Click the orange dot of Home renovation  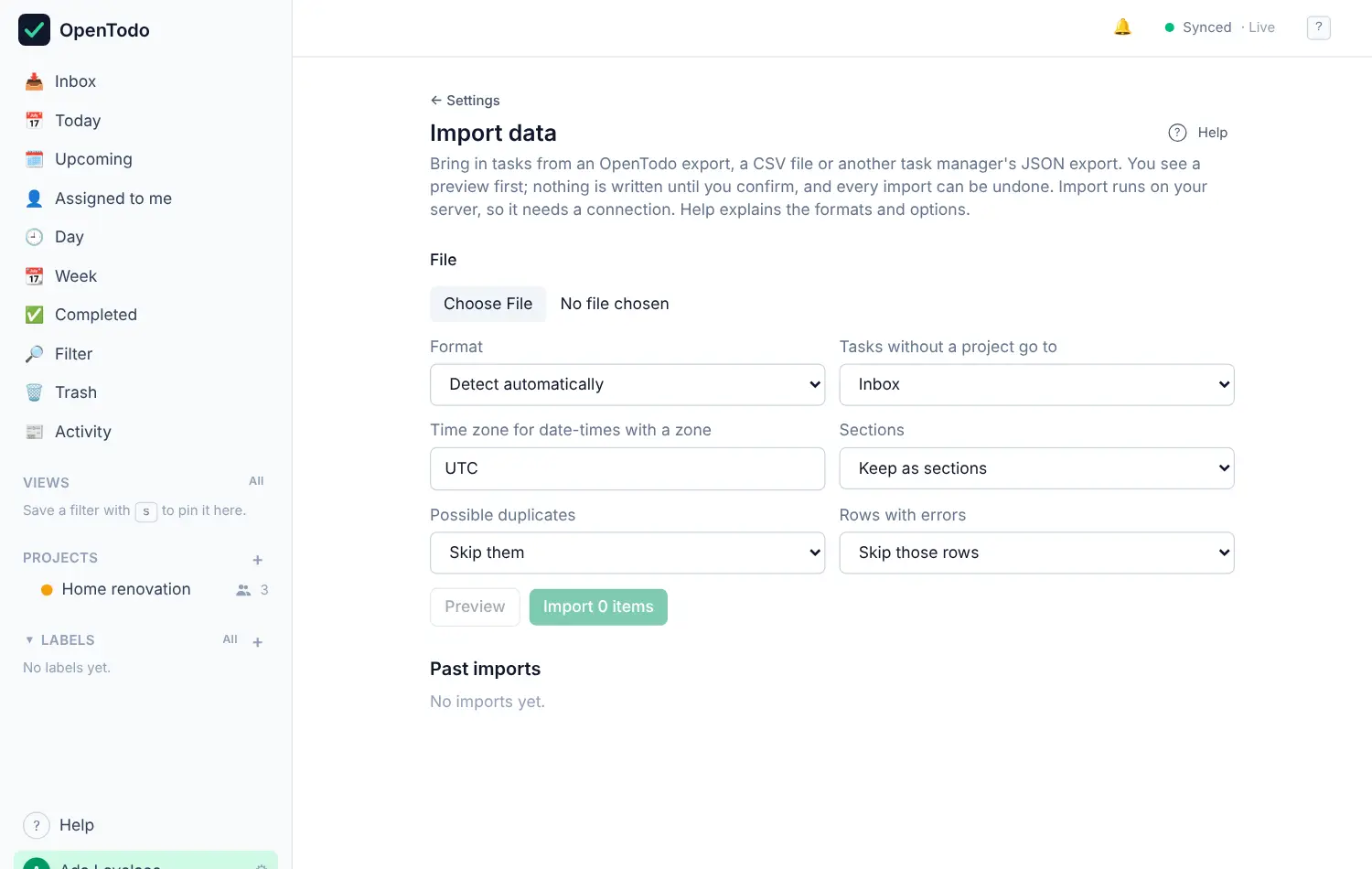(47, 590)
